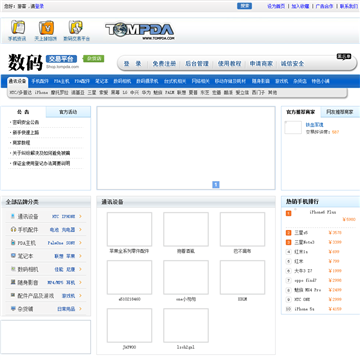Screen dimensions: 360x360
Task: Select iPhone in brand sub-navigation
Action: coord(41,93)
